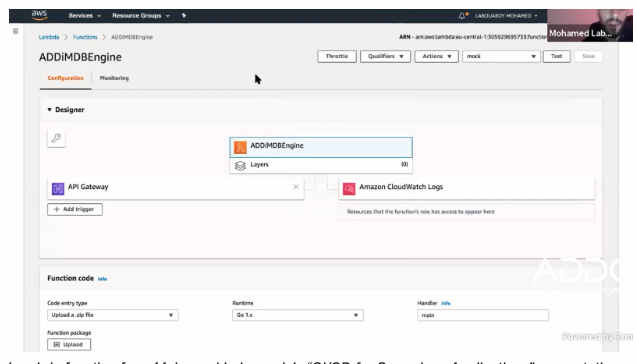The height and width of the screenshot is (364, 637).
Task: Click the Handler input field
Action: pyautogui.click(x=483, y=315)
